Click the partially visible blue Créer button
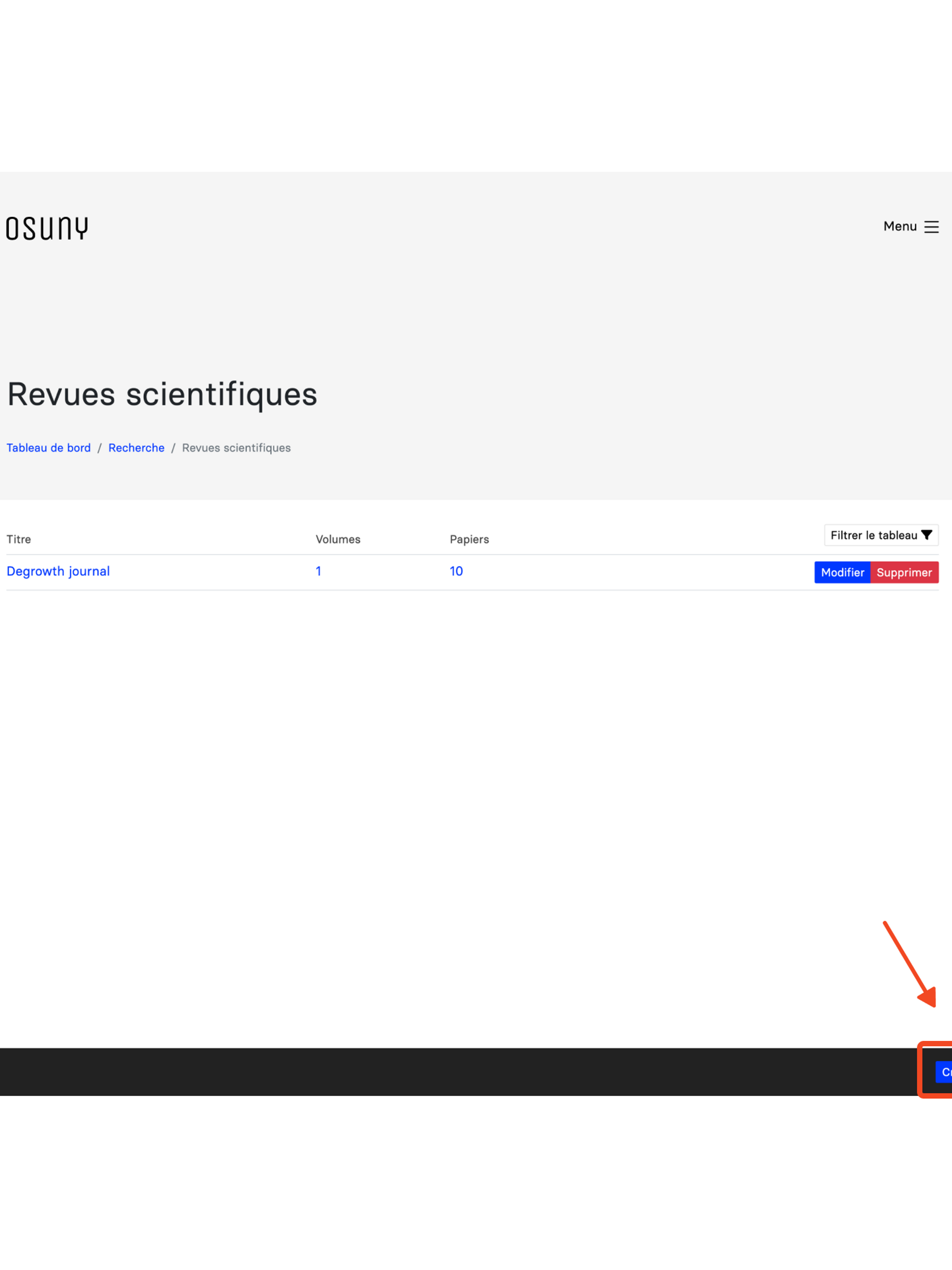The height and width of the screenshot is (1270, 952). [x=945, y=1072]
